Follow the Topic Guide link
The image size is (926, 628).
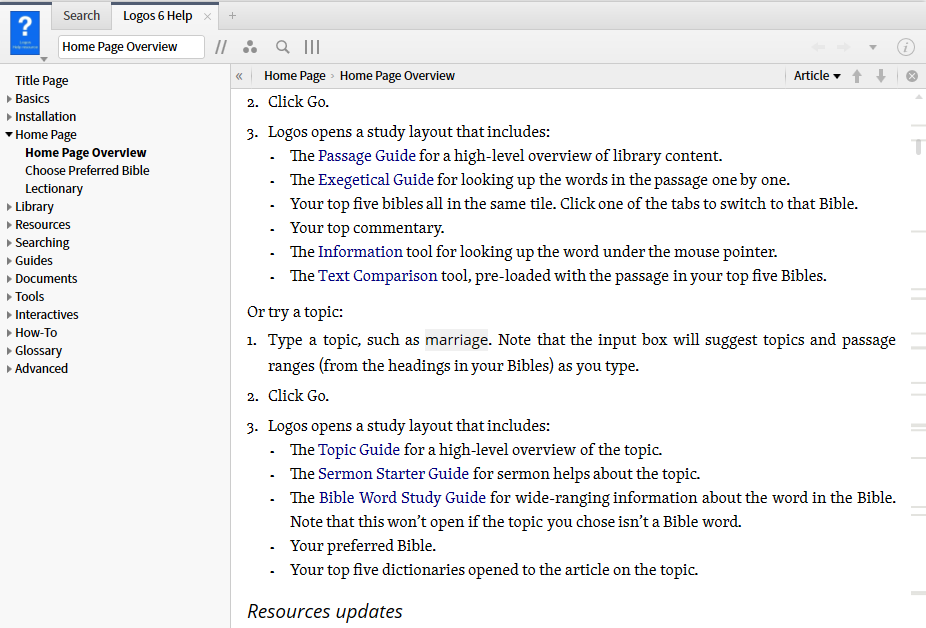point(359,450)
